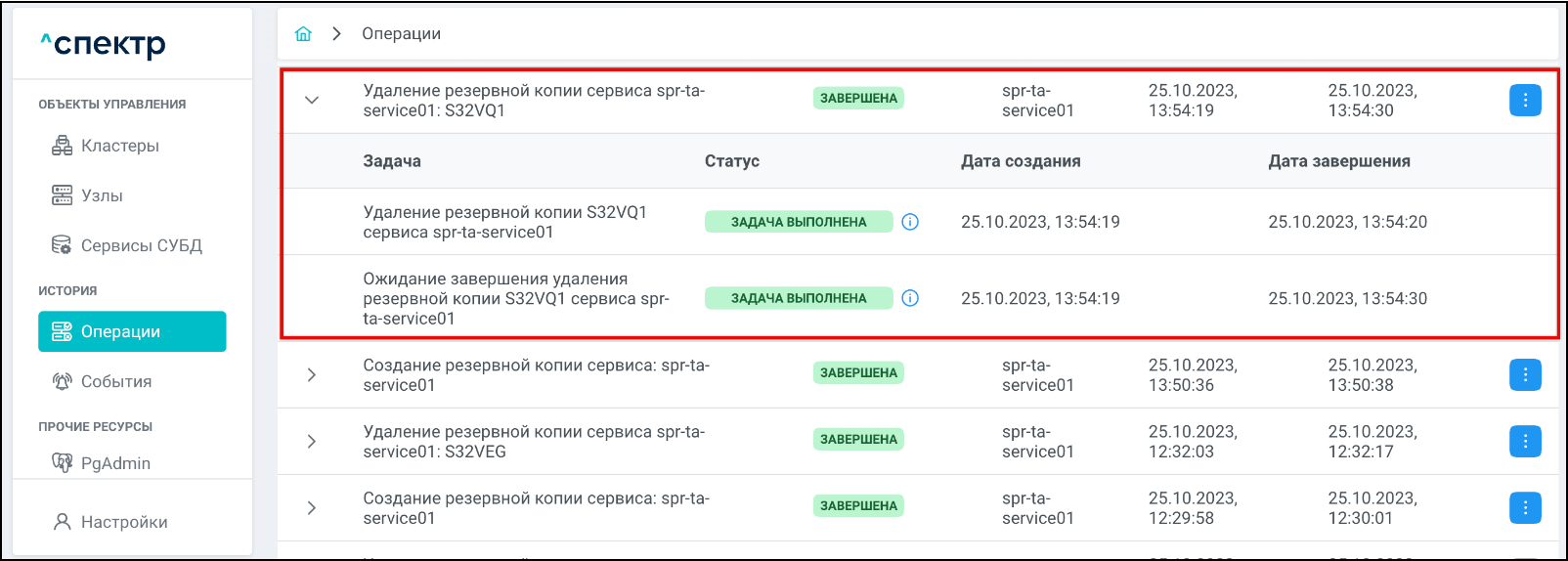This screenshot has width=1568, height=561.
Task: Click Операции breadcrumb text
Action: [x=401, y=34]
